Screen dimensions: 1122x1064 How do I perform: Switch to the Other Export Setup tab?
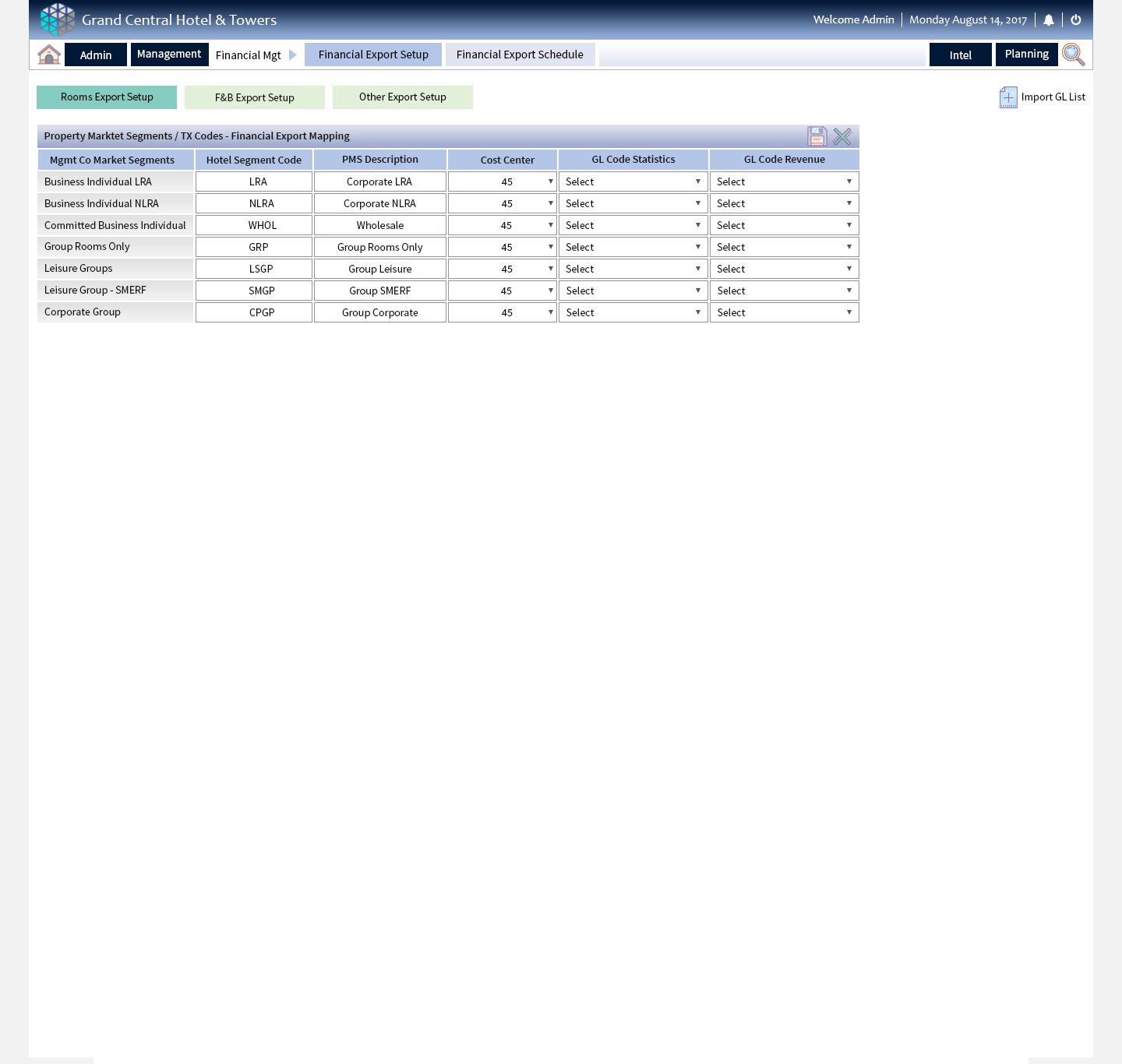tap(403, 97)
